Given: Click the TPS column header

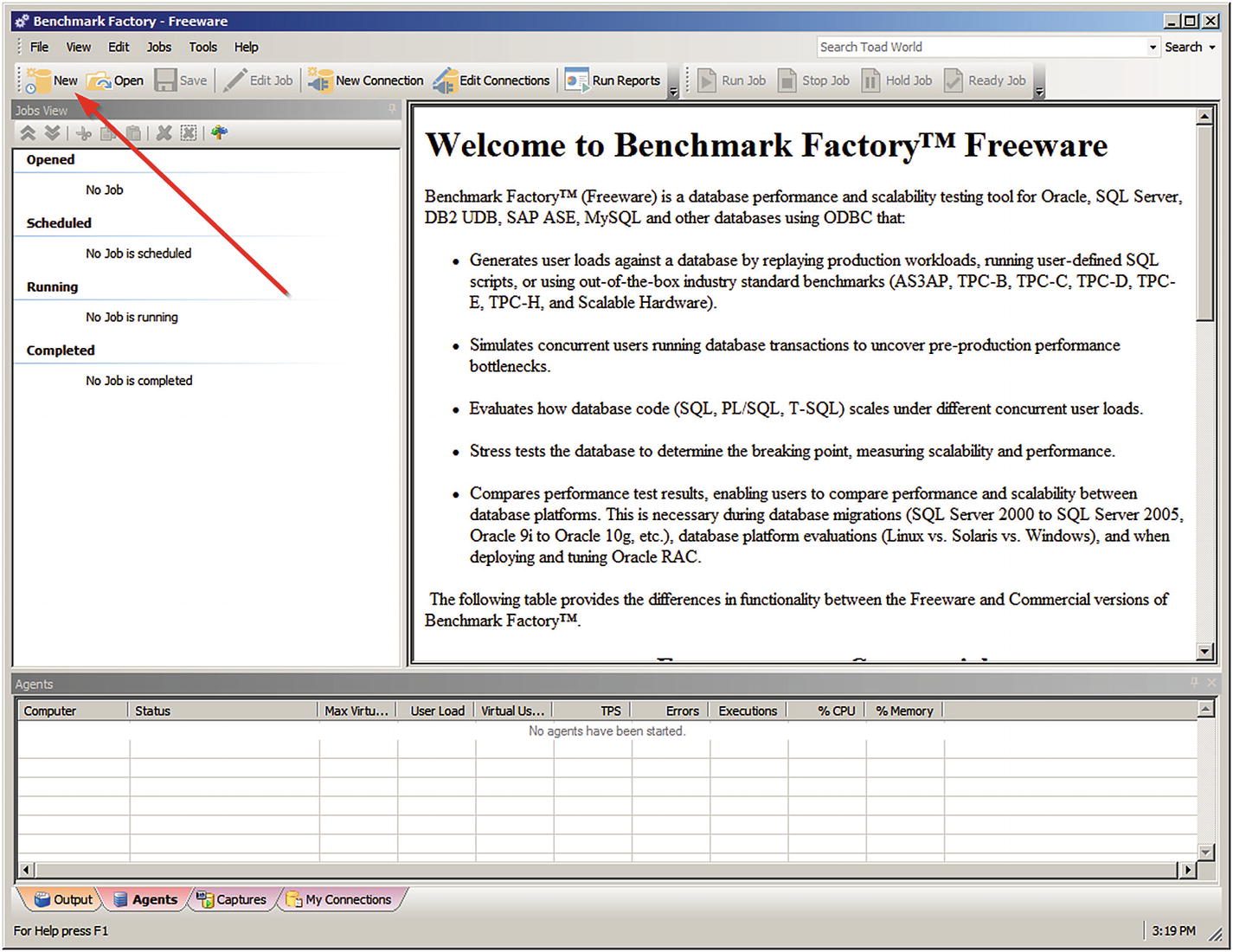Looking at the screenshot, I should 593,711.
